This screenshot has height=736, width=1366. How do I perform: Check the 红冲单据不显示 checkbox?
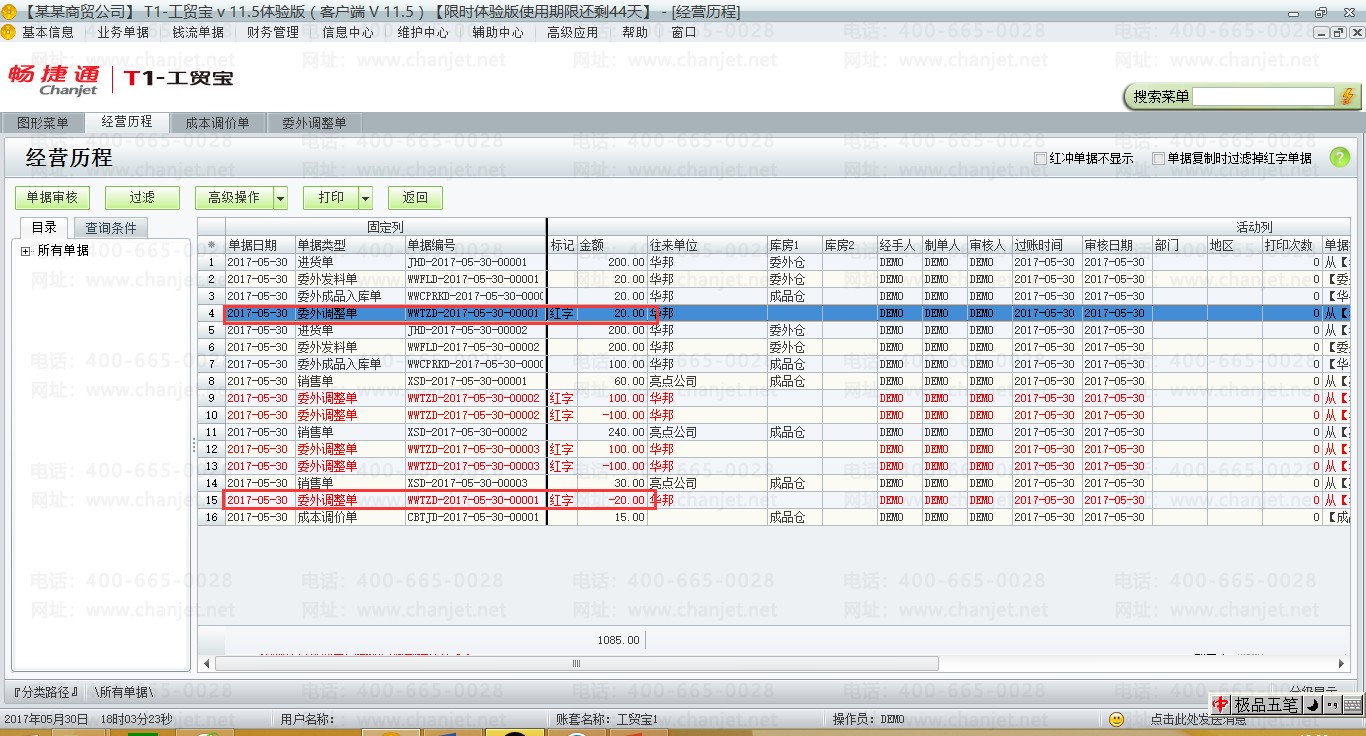[x=1041, y=158]
